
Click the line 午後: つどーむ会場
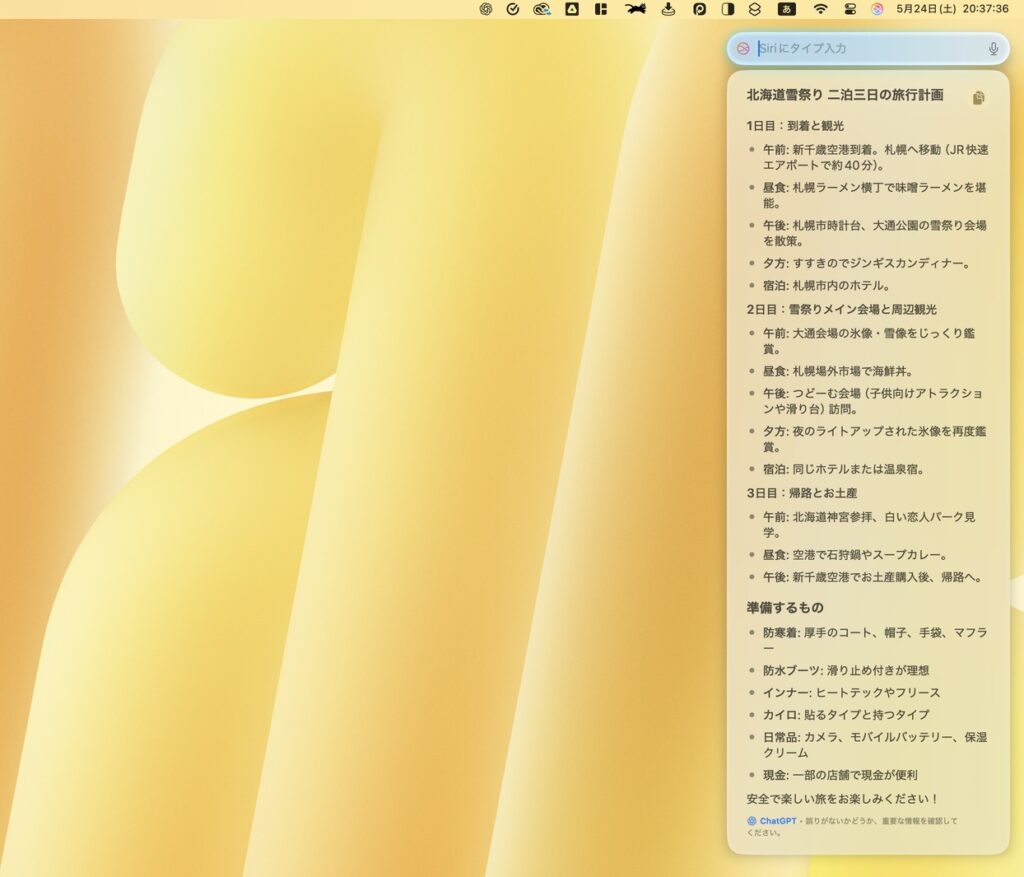click(x=872, y=401)
